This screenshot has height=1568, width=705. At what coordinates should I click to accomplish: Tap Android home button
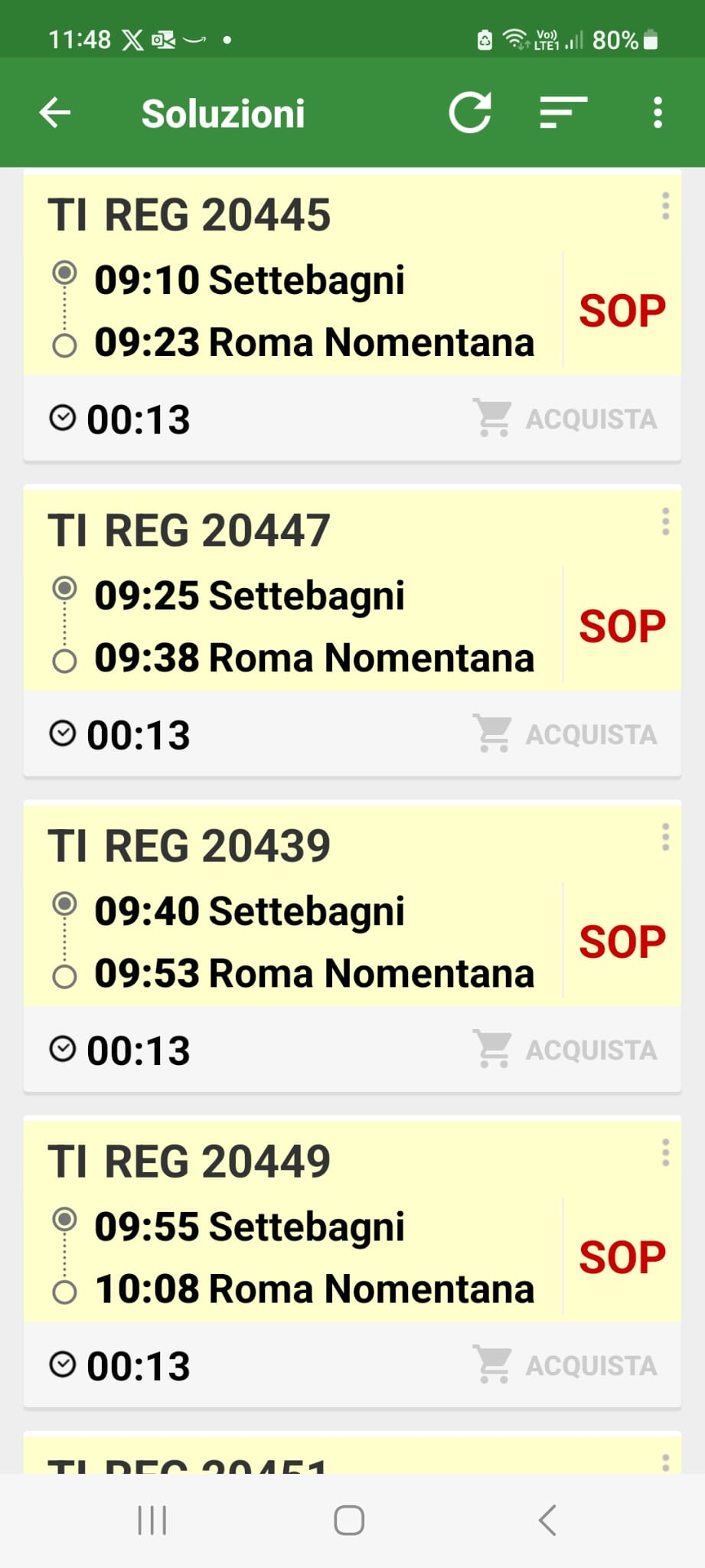coord(349,1521)
